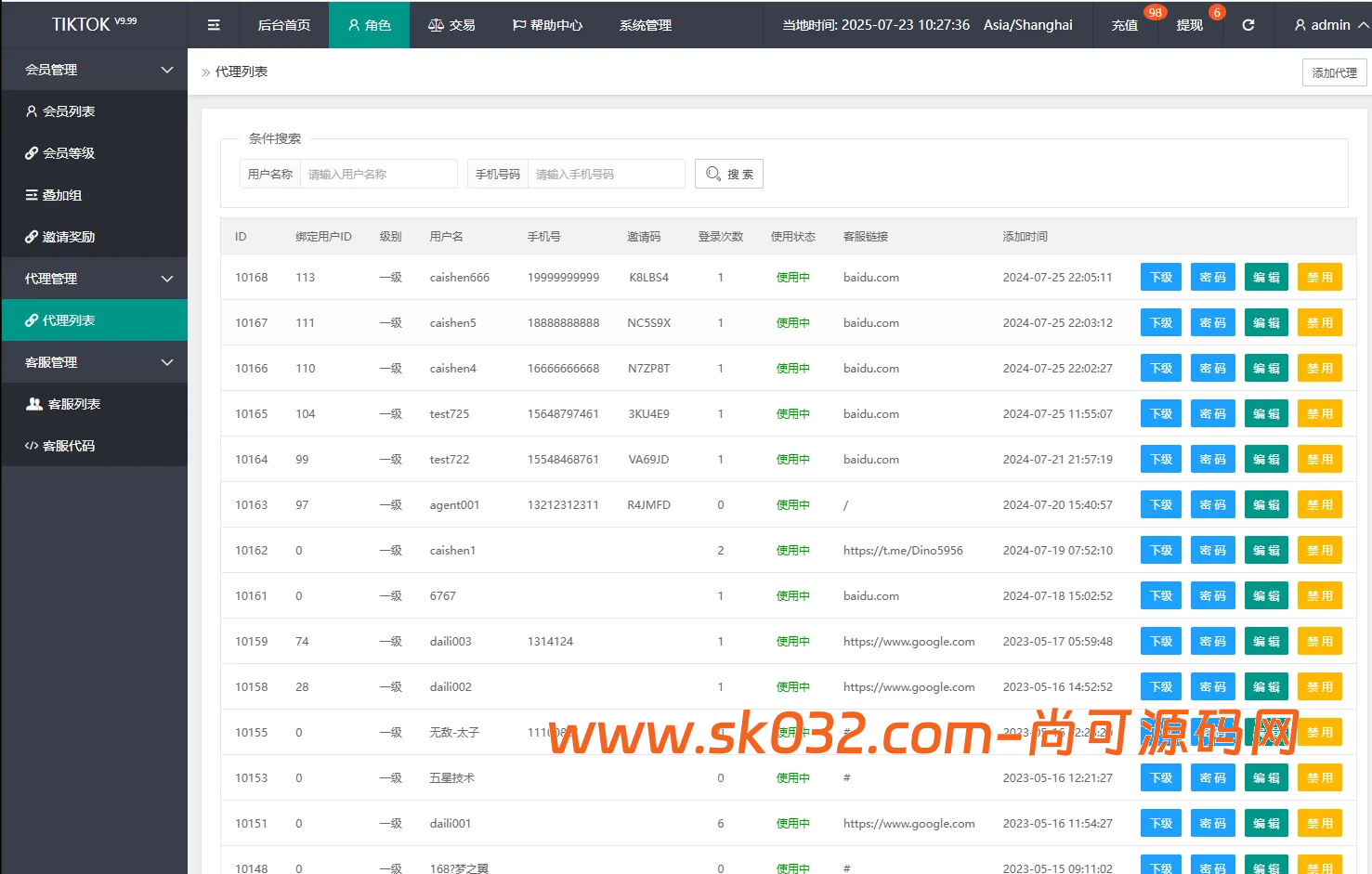Expand the 客服管理 sidebar section

tap(93, 361)
